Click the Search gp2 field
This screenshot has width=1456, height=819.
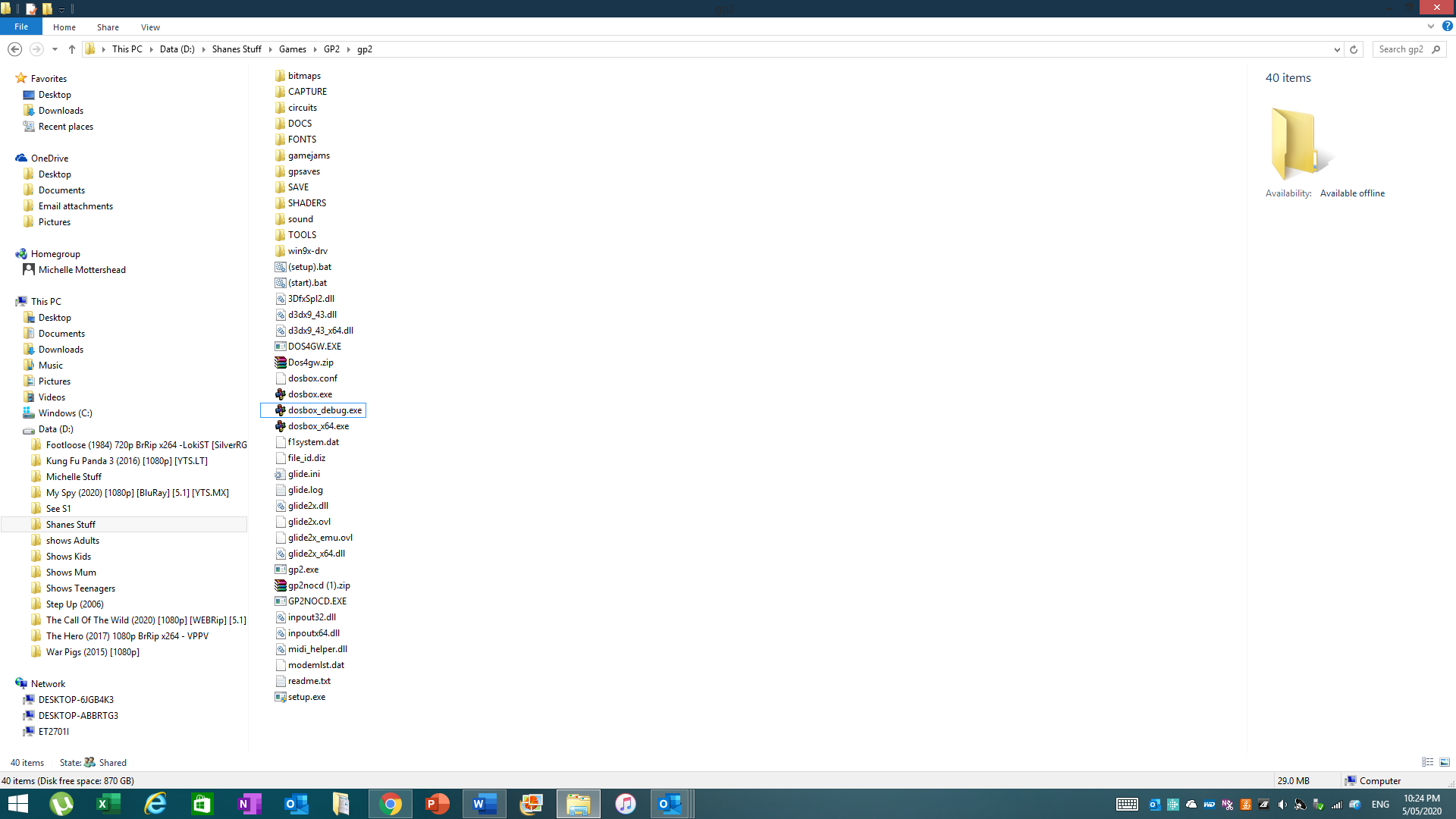click(1400, 49)
